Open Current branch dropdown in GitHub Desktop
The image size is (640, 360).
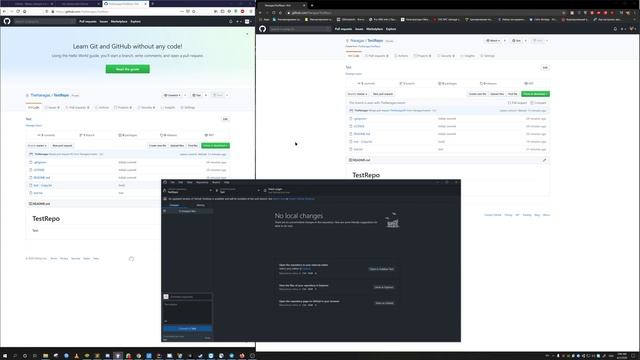[238, 190]
